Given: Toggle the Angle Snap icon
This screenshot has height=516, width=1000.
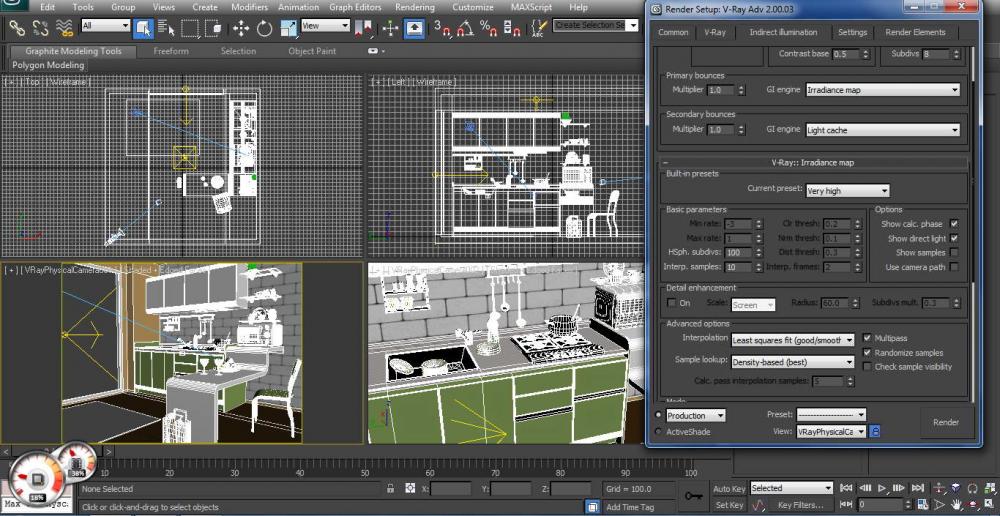Looking at the screenshot, I should tap(465, 28).
